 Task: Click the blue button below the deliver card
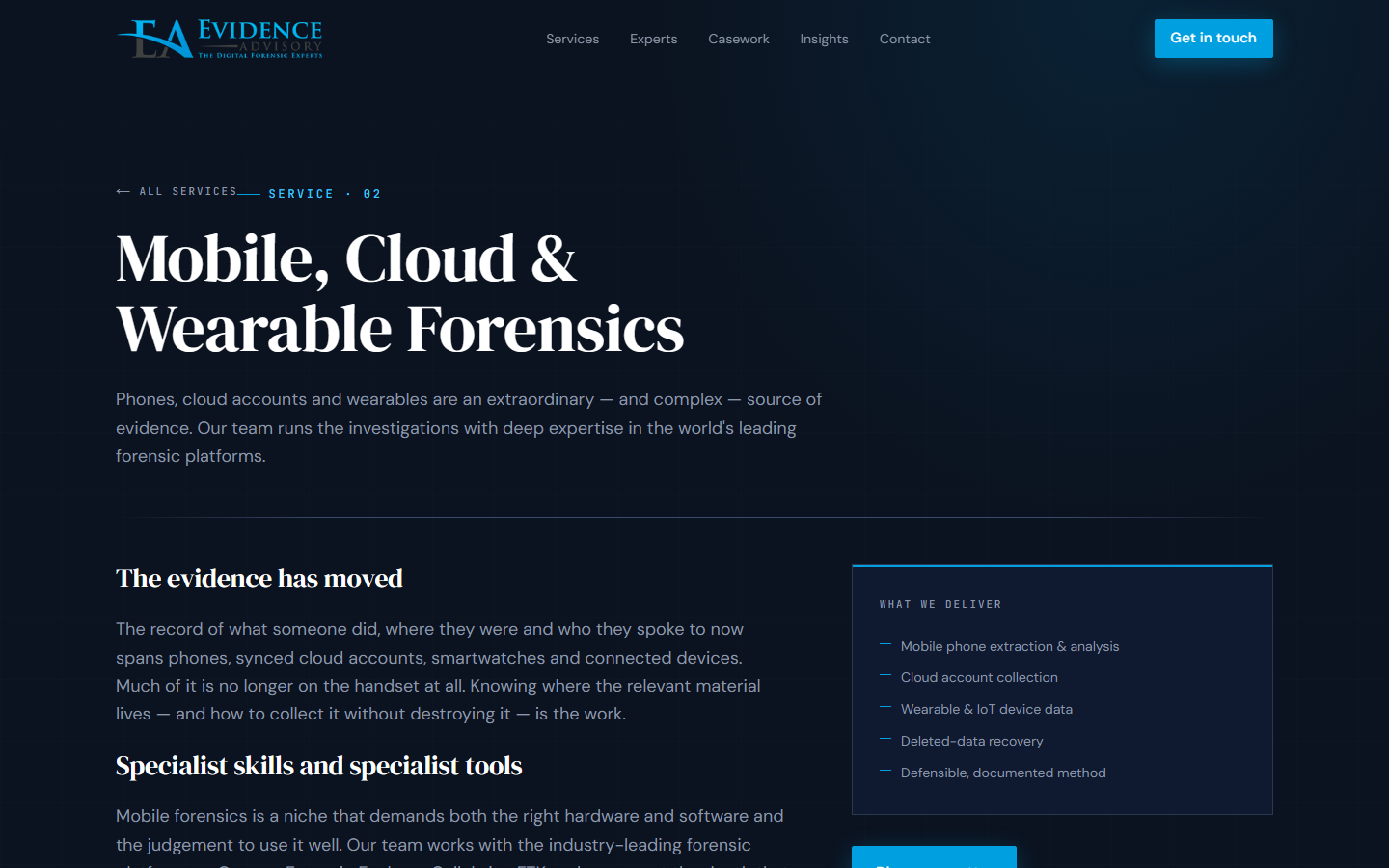[934, 857]
